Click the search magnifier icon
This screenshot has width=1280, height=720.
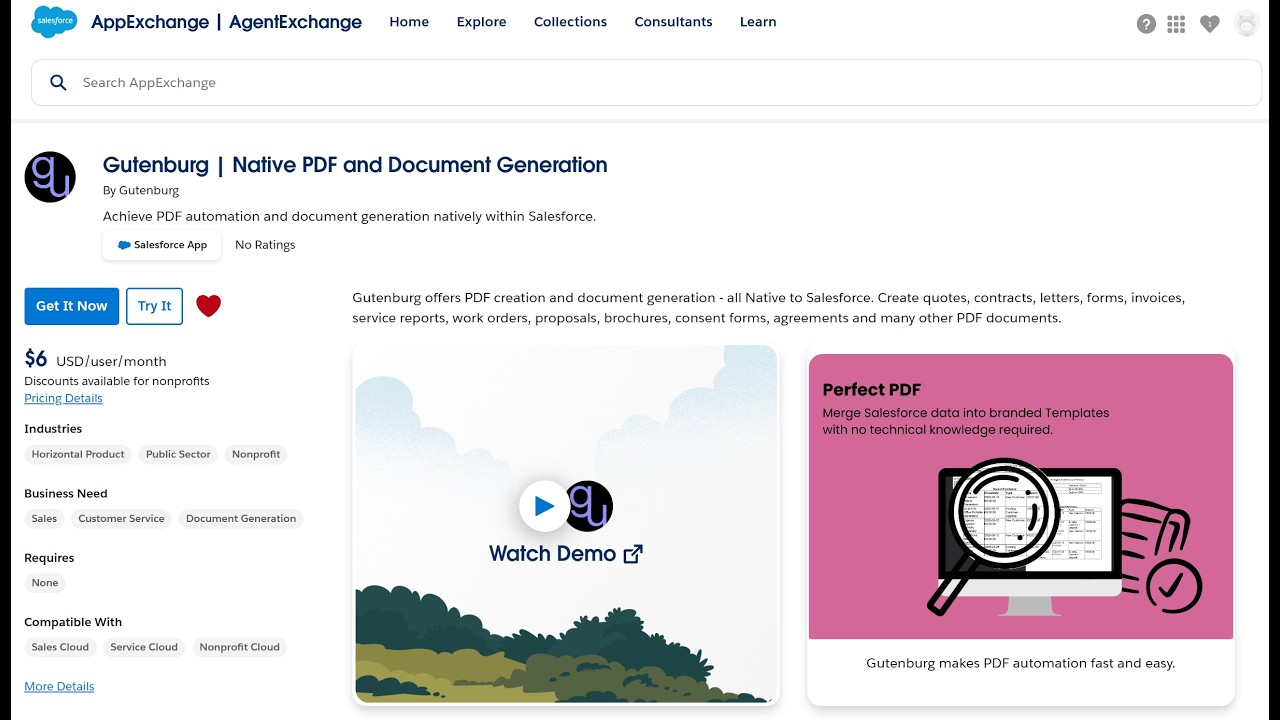pyautogui.click(x=58, y=83)
